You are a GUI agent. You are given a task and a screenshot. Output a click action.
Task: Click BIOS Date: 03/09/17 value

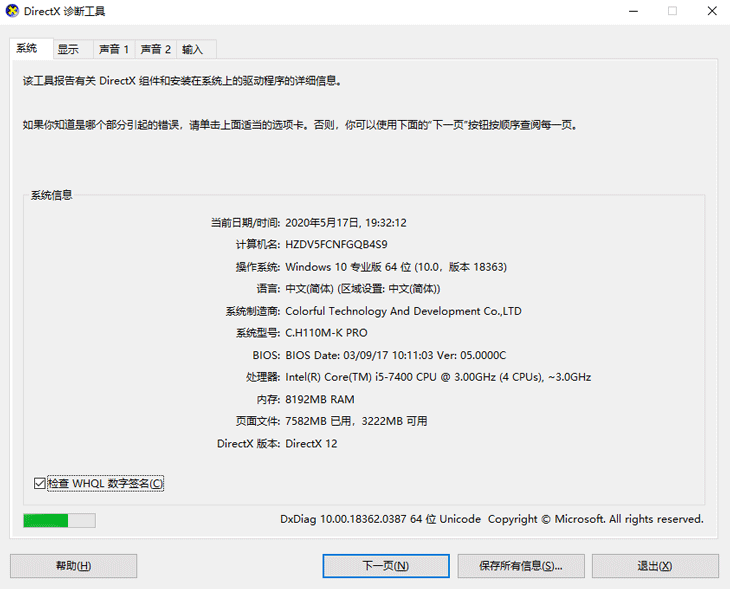[395, 355]
